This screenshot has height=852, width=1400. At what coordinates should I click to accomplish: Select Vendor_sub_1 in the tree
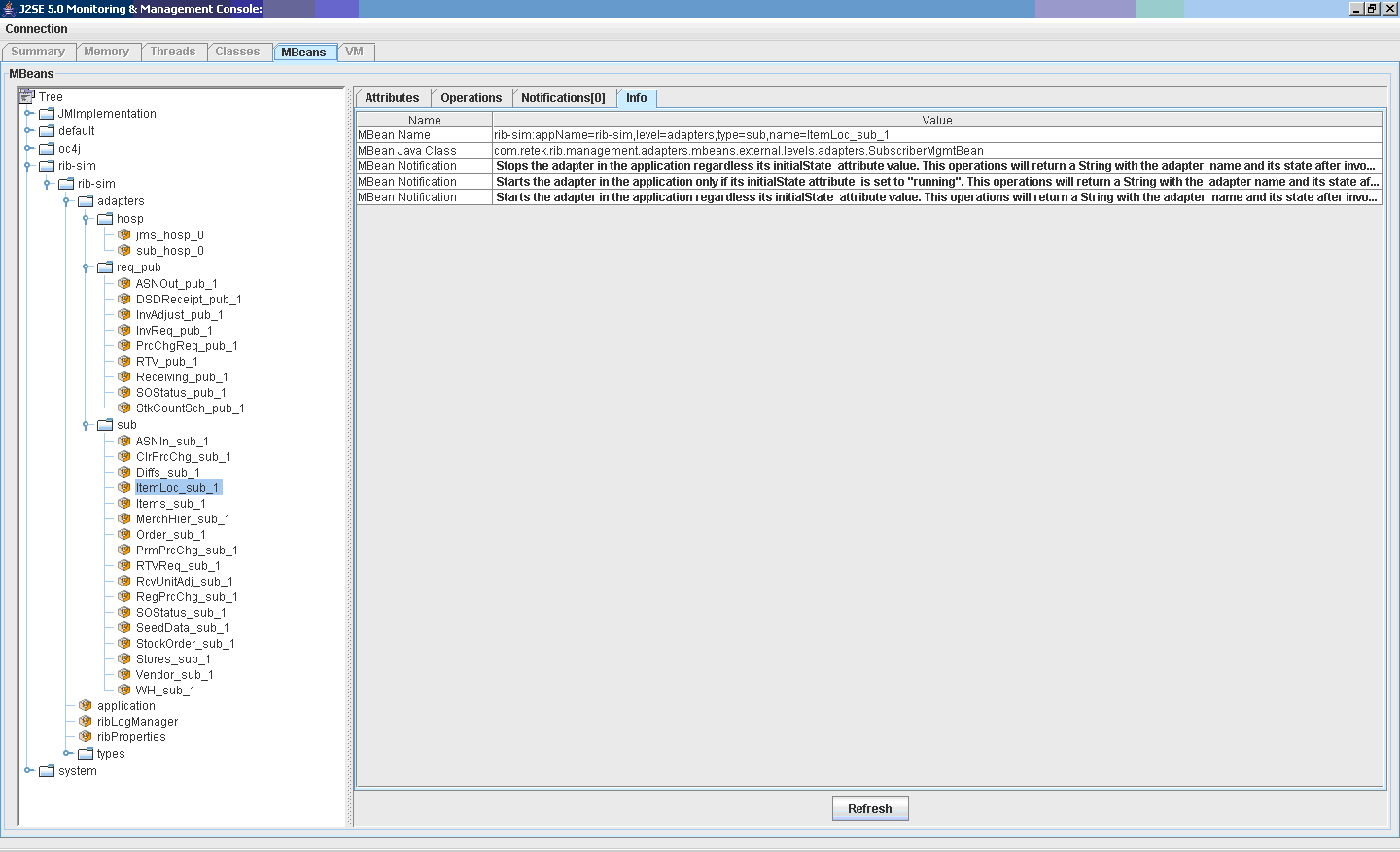click(175, 674)
